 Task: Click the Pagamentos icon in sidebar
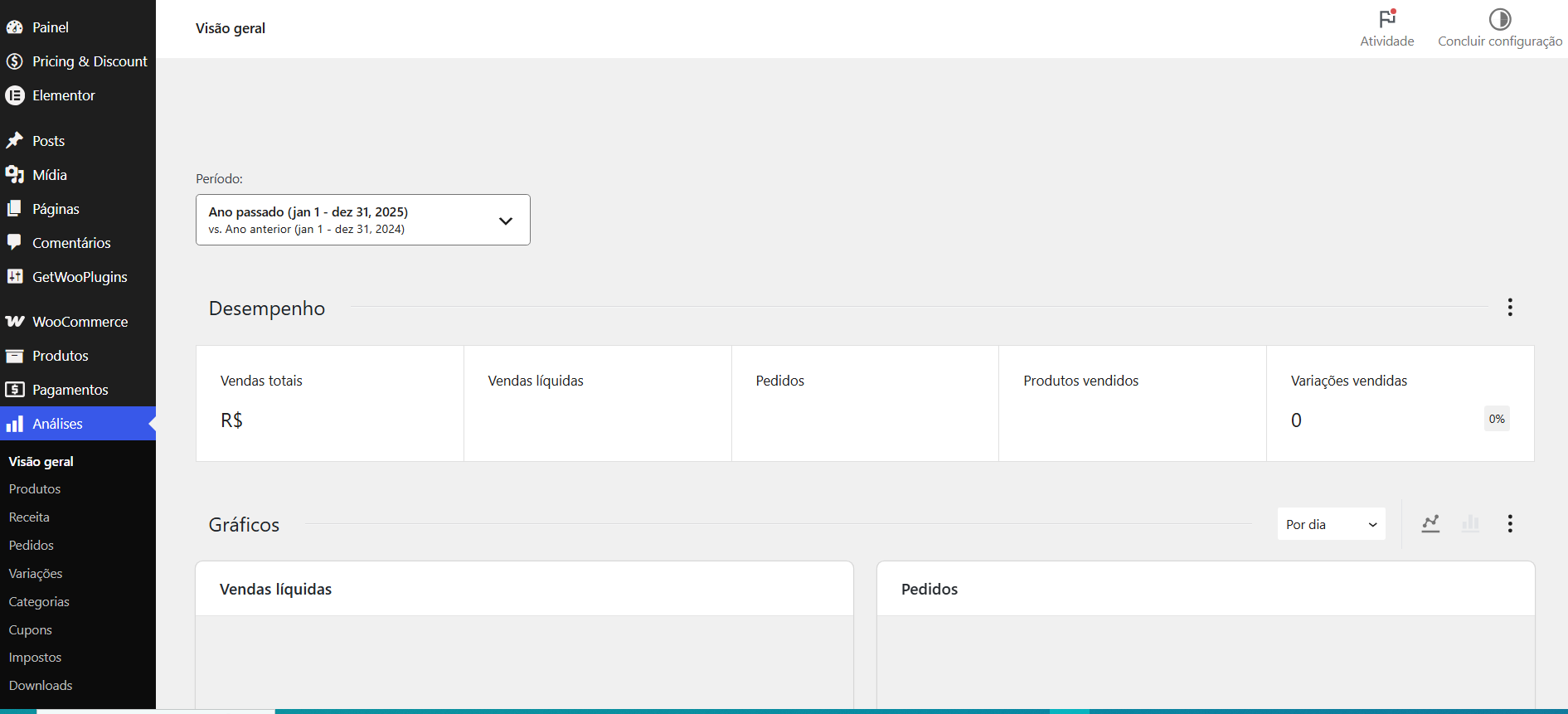click(x=15, y=390)
